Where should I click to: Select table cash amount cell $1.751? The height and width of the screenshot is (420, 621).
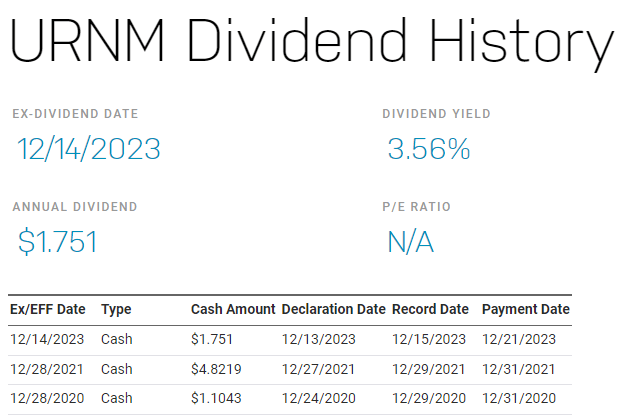point(212,340)
